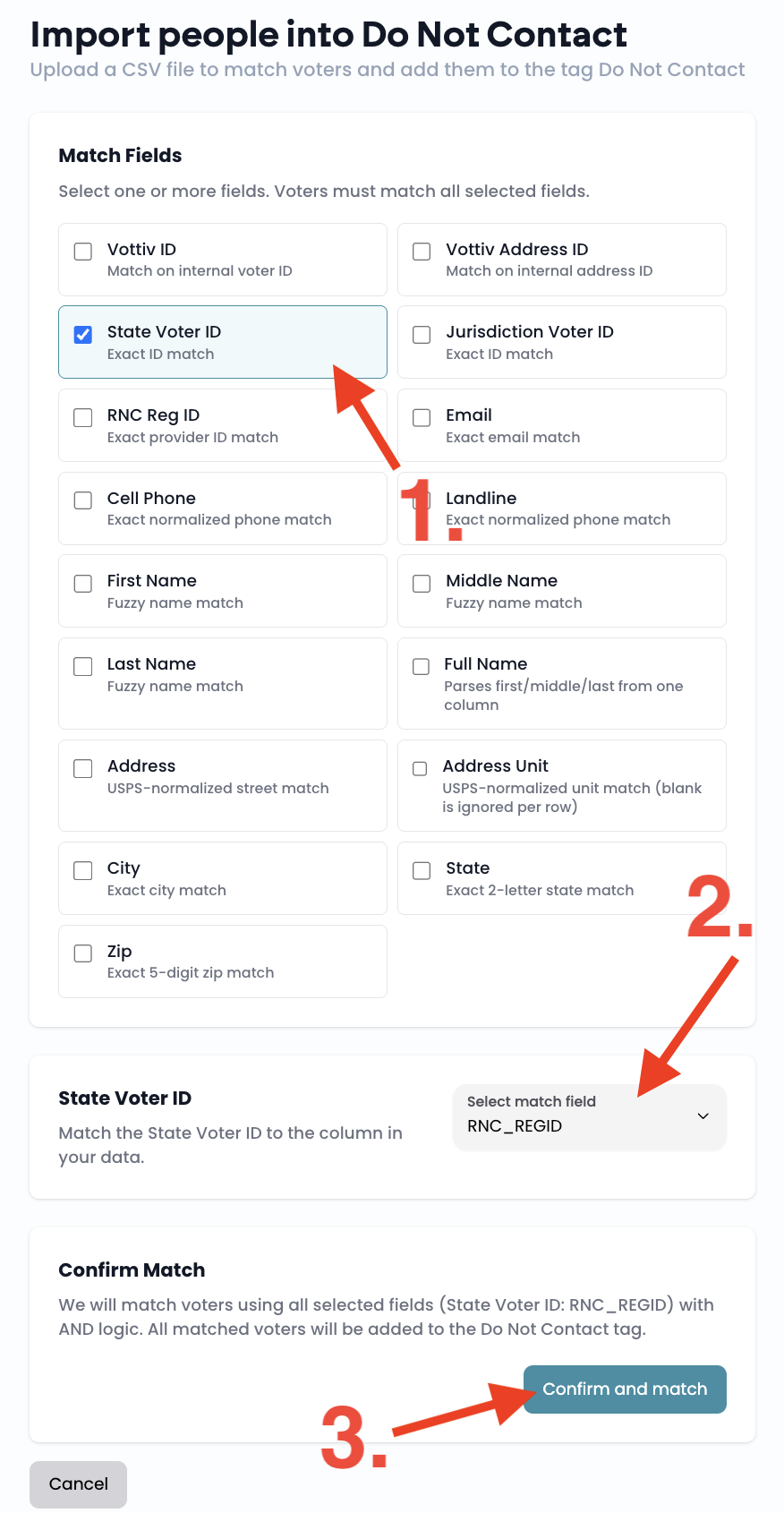Select the City match checkbox
Image resolution: width=784 pixels, height=1513 pixels.
[83, 870]
